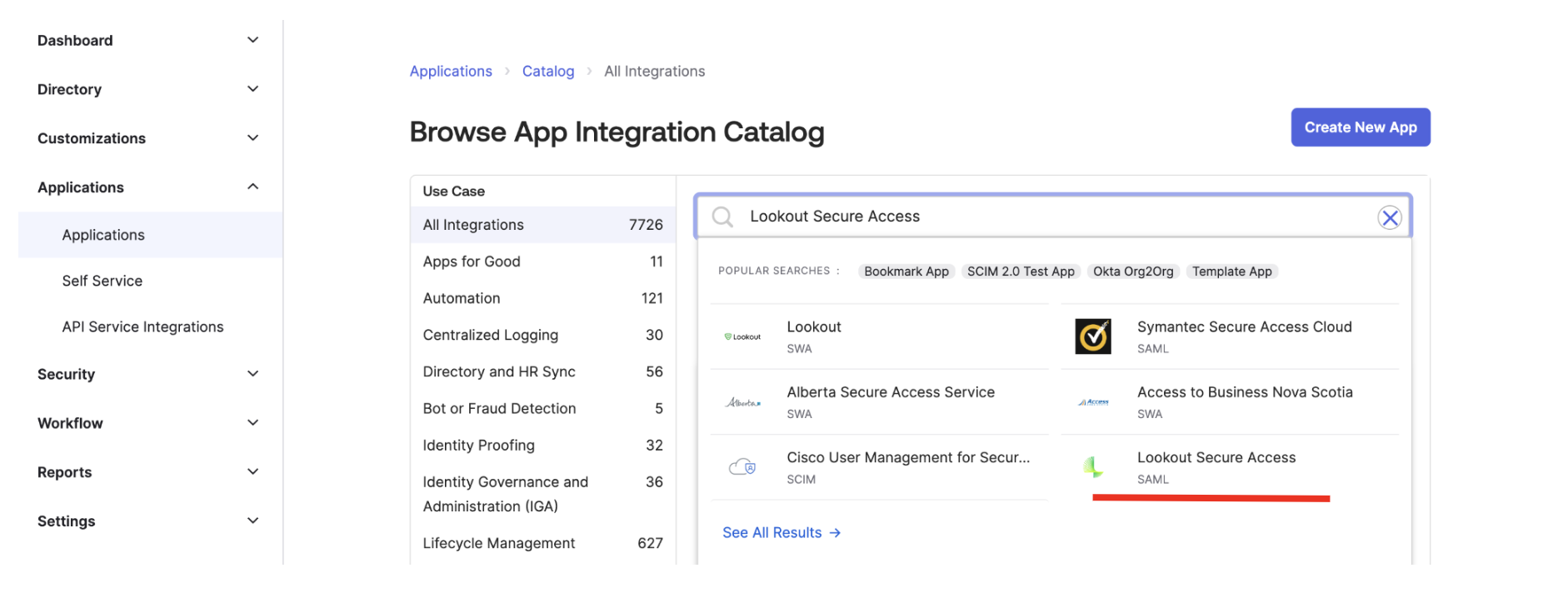
Task: Click the Symantec Secure Access Cloud logo
Action: 1093,336
